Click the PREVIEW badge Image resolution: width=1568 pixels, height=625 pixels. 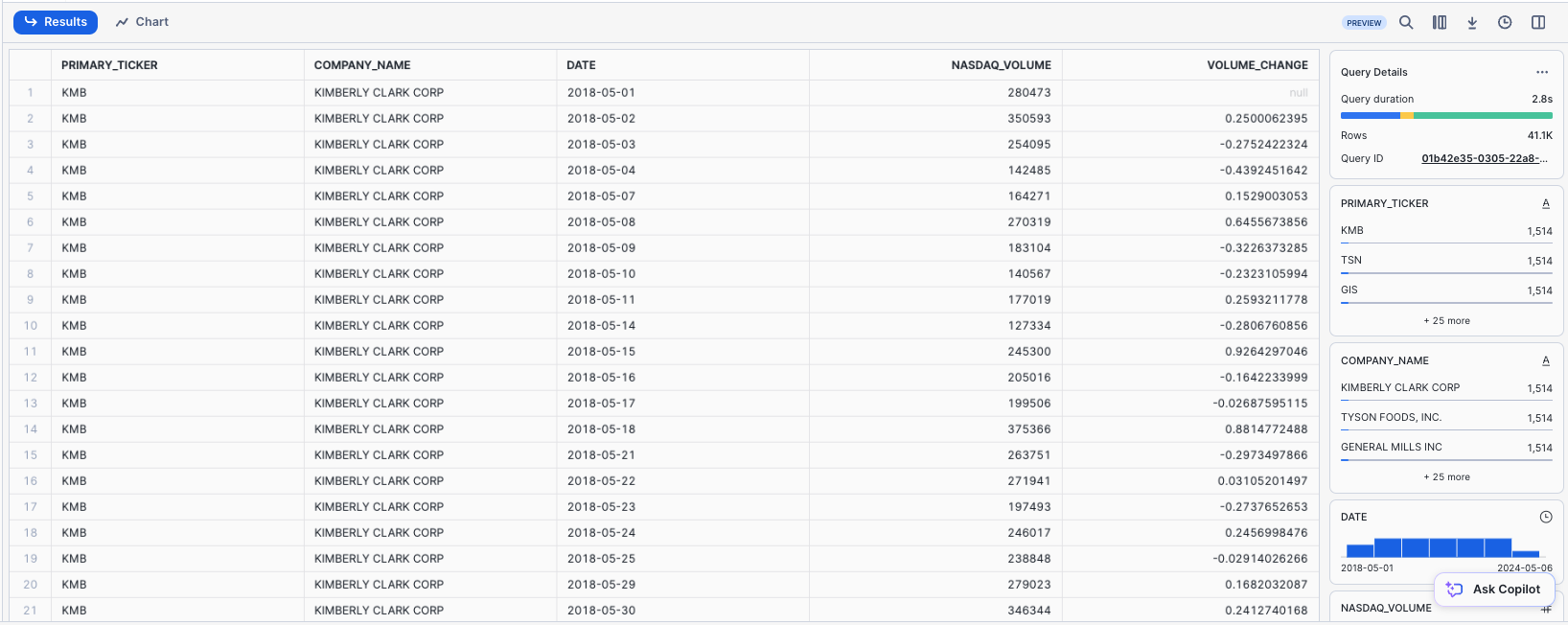(x=1364, y=23)
